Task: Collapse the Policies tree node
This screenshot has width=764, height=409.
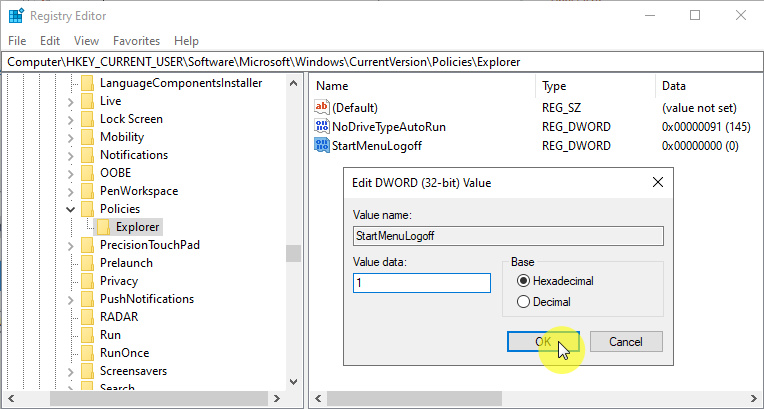Action: (x=71, y=209)
